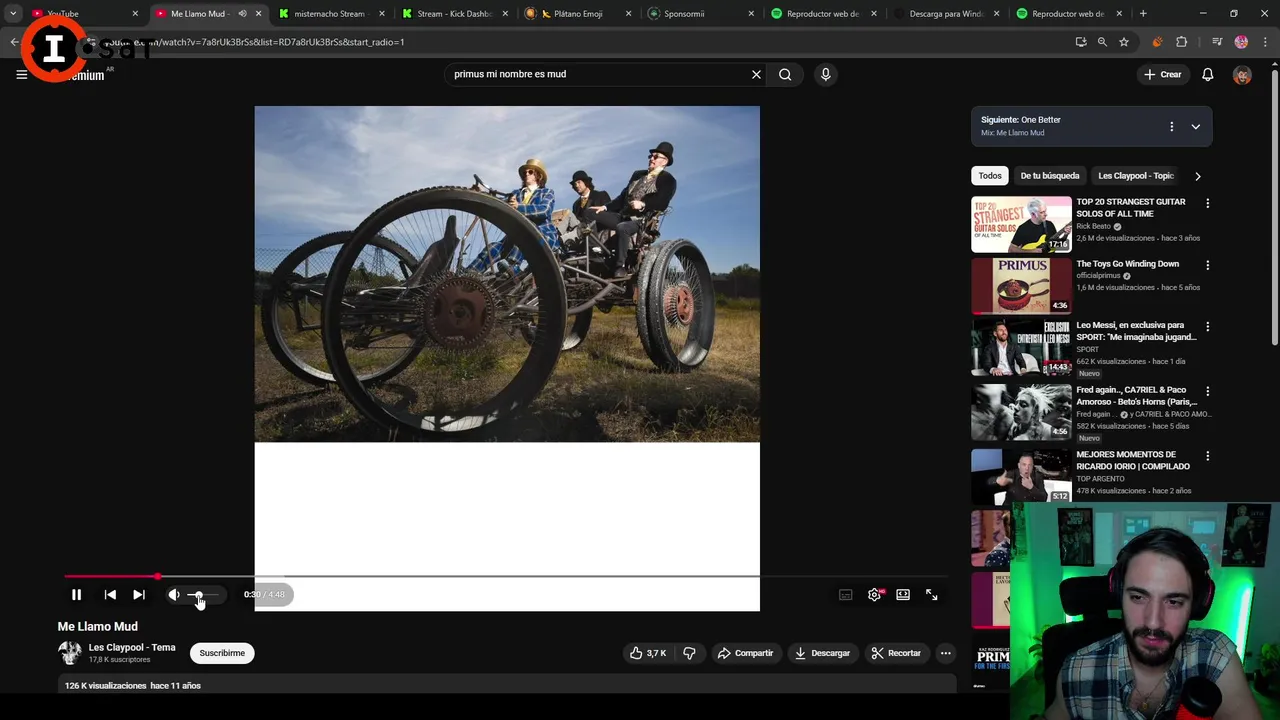Adjust the player volume slider

(x=203, y=595)
